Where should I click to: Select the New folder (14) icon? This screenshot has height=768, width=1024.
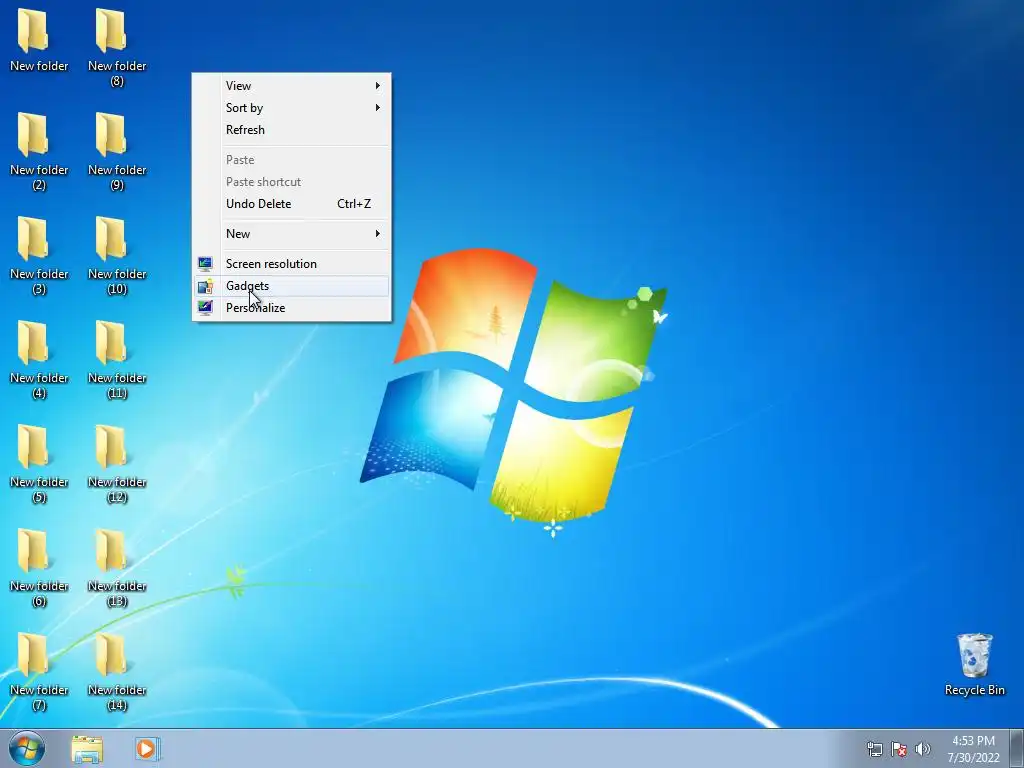pyautogui.click(x=117, y=671)
